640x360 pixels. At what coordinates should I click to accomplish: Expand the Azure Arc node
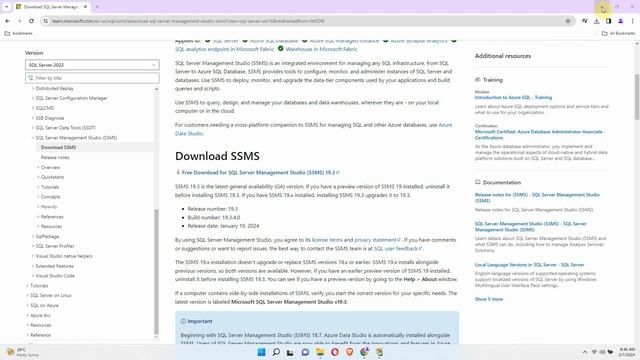tap(28, 315)
